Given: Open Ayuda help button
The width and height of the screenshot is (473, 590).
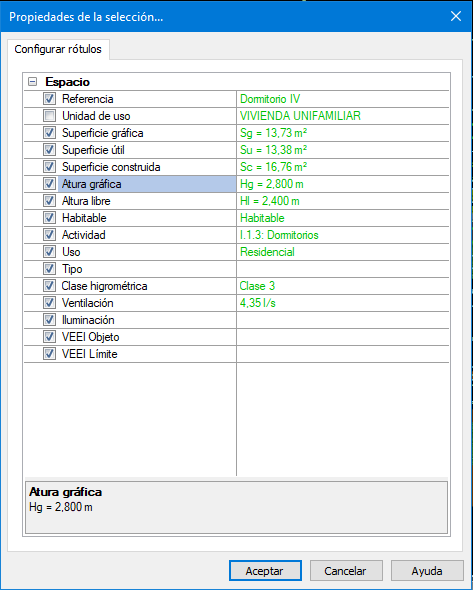Looking at the screenshot, I should click(x=427, y=571).
